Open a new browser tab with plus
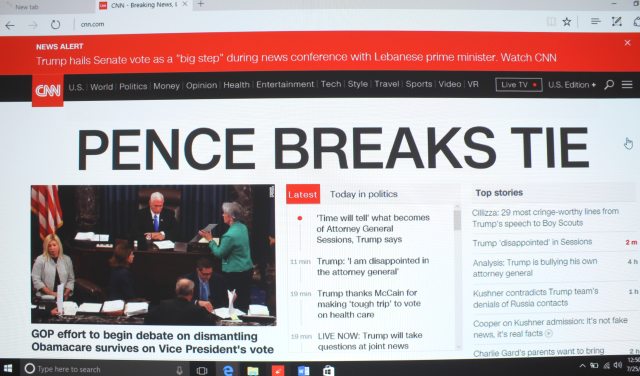Image resolution: width=640 pixels, height=376 pixels. [200, 4]
